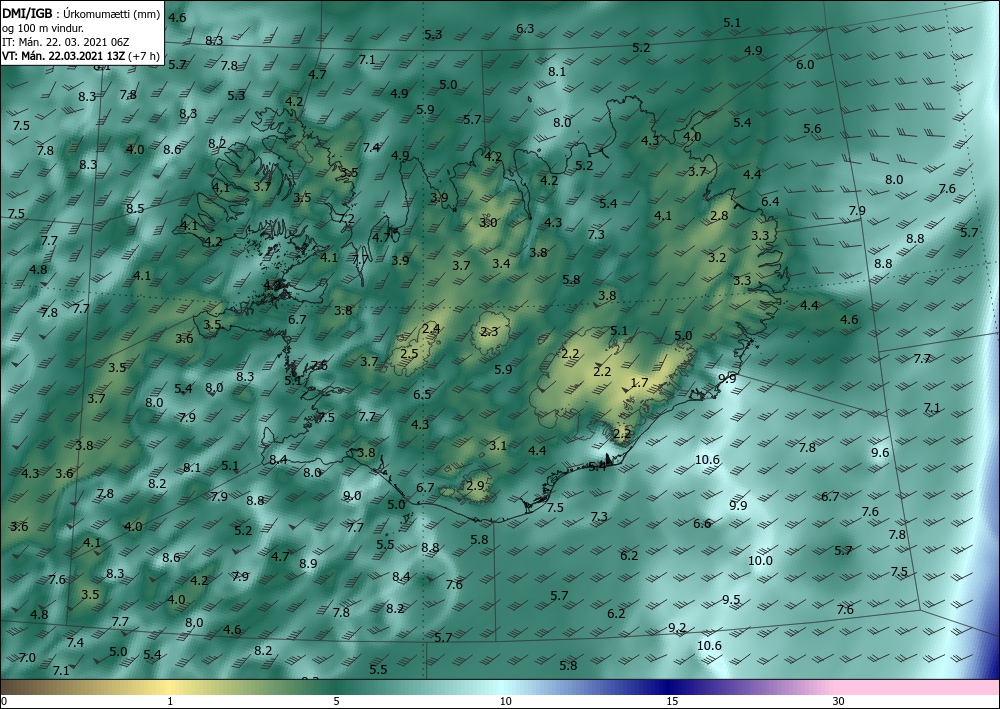
Task: Click the "VT: Mán. 22.03.2021 13Z (+7 h)" line
Action: (x=80, y=56)
